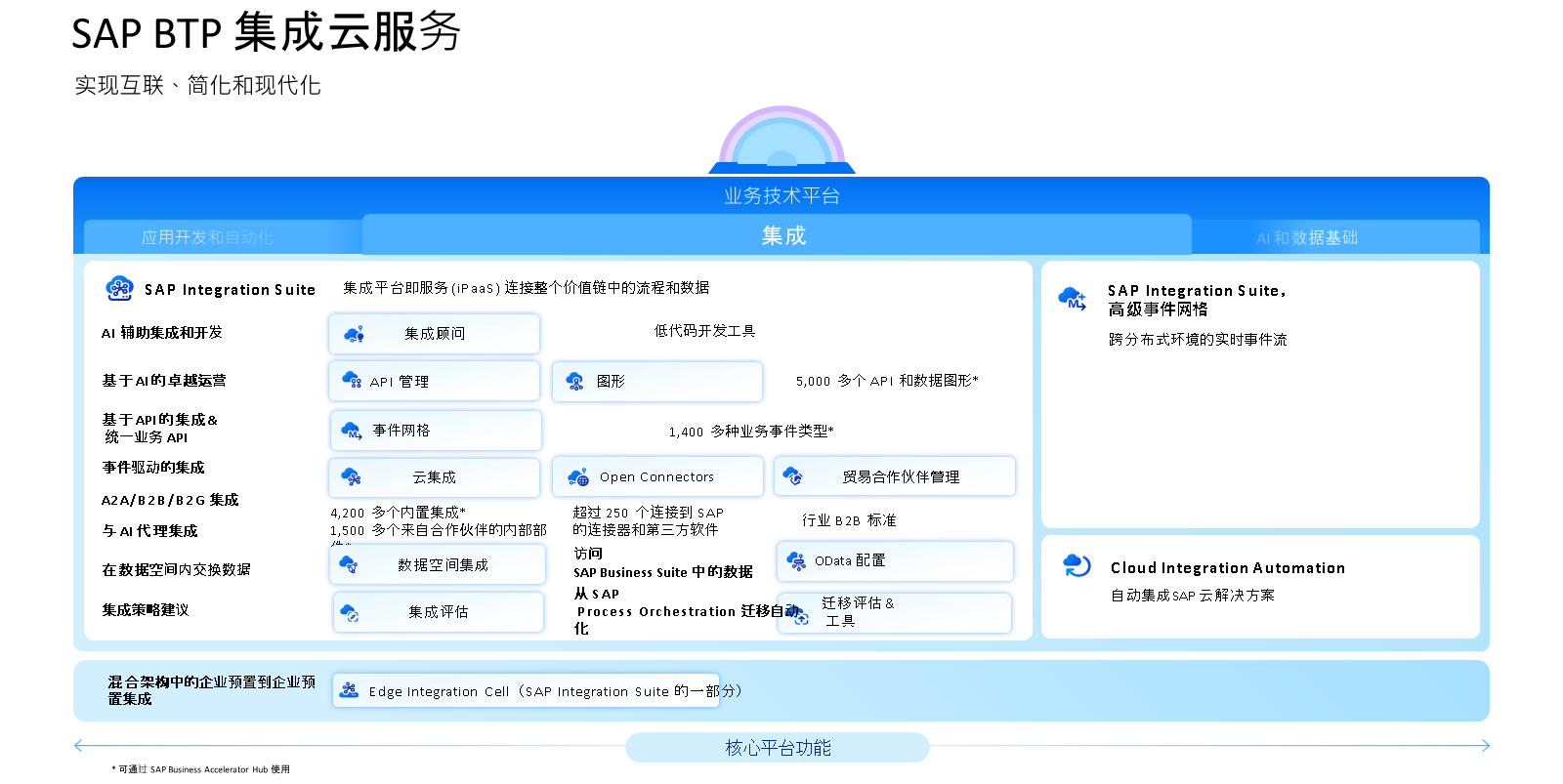Open the Open Connectors card
1563x784 pixels.
(657, 476)
